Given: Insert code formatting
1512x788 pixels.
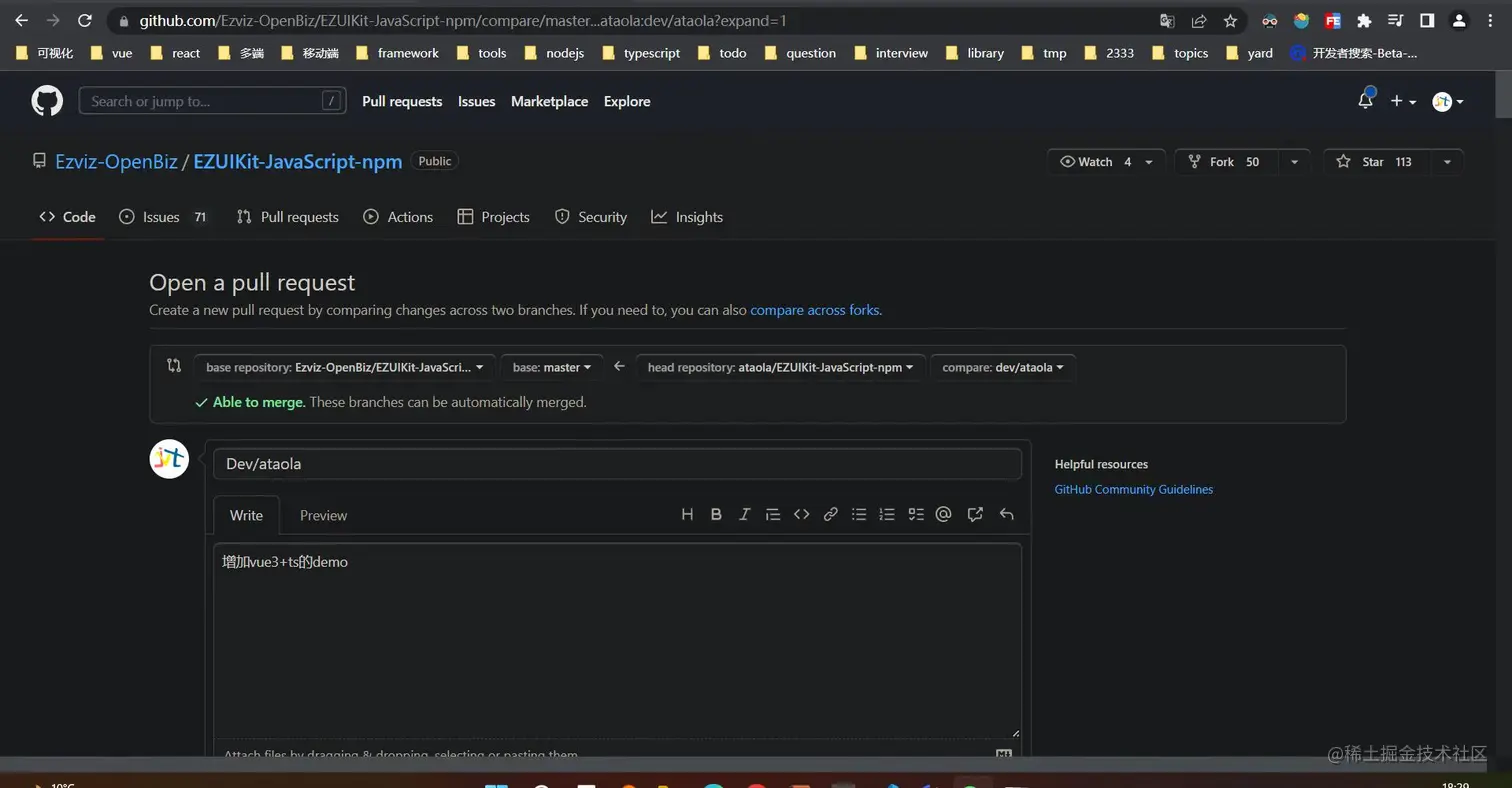Looking at the screenshot, I should click(801, 514).
